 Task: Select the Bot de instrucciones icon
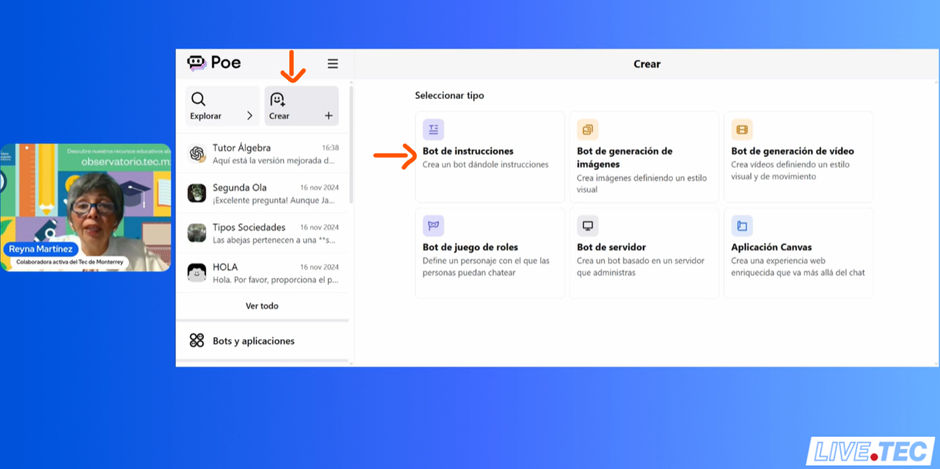433,129
